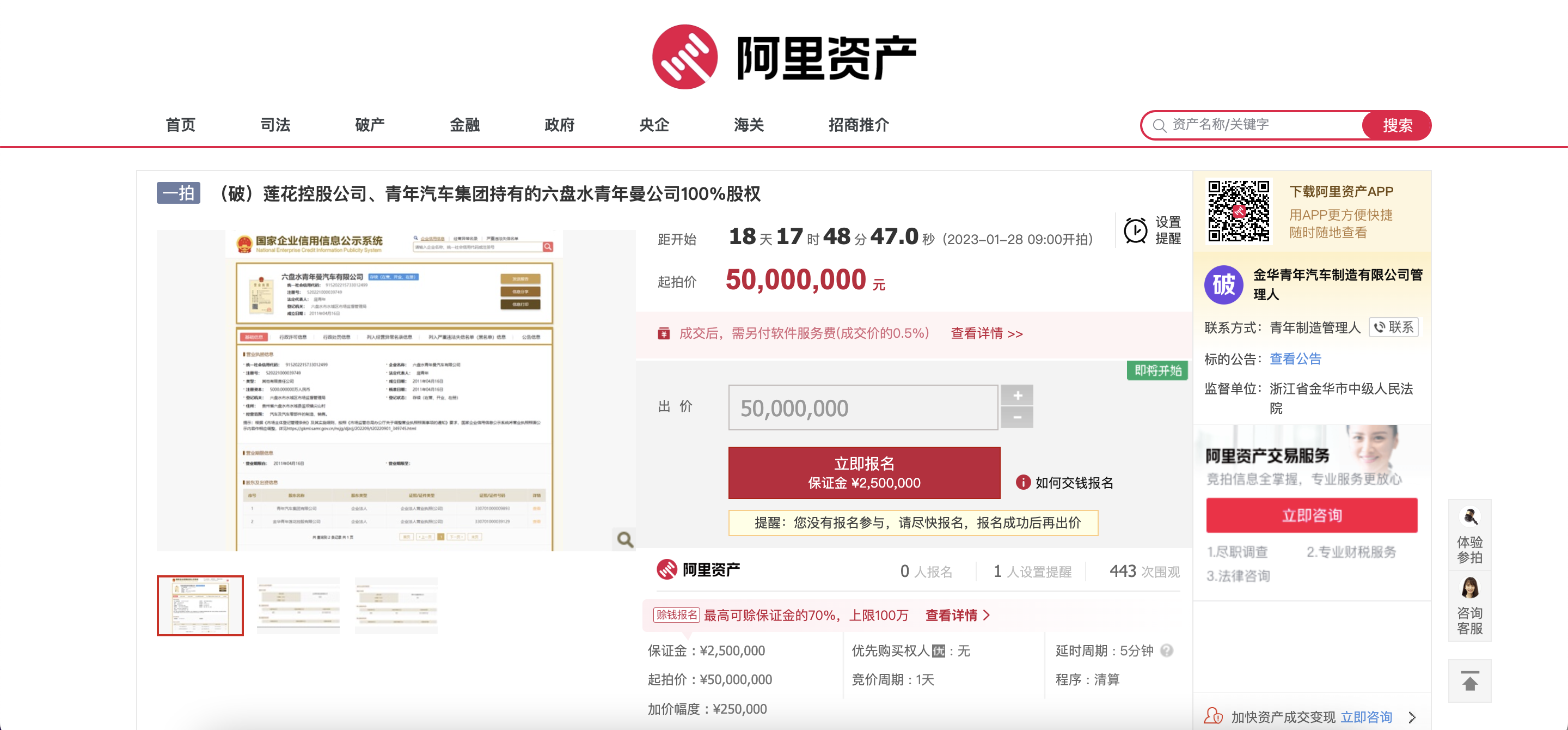Image resolution: width=1568 pixels, height=730 pixels.
Task: Click 设置提醒 reminder text
Action: click(x=1168, y=230)
